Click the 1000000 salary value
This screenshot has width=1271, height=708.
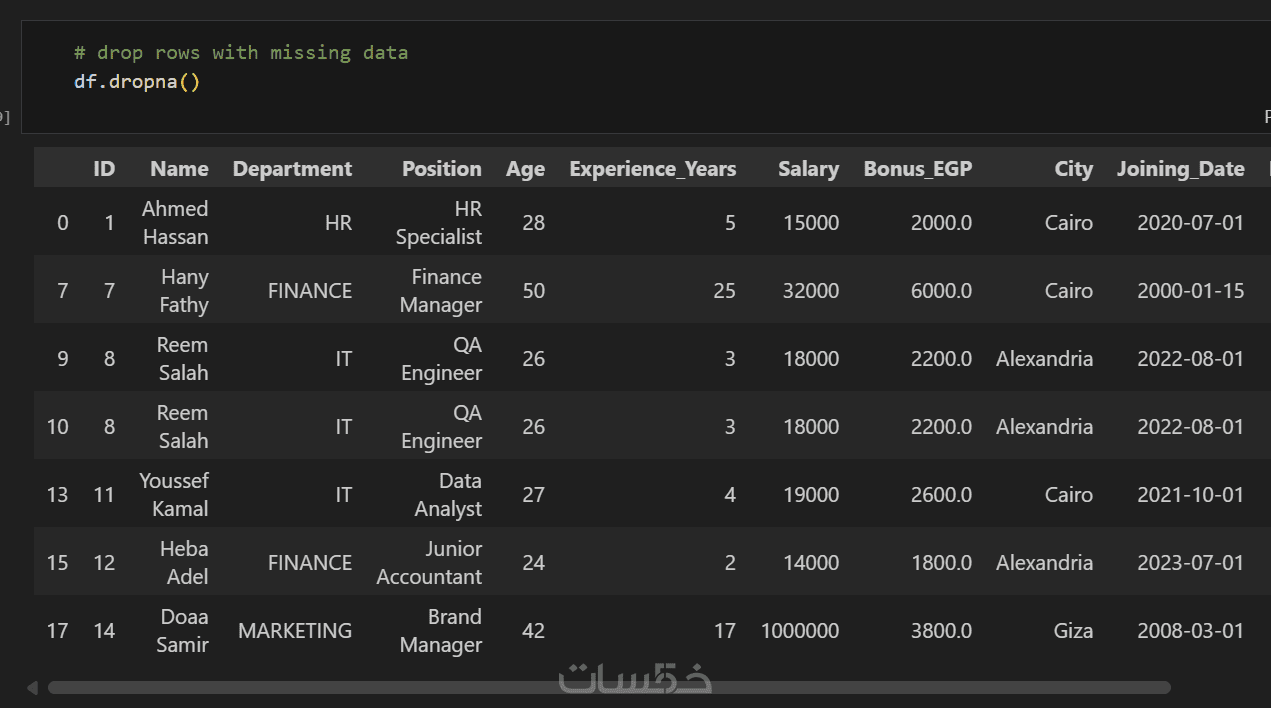tap(799, 631)
